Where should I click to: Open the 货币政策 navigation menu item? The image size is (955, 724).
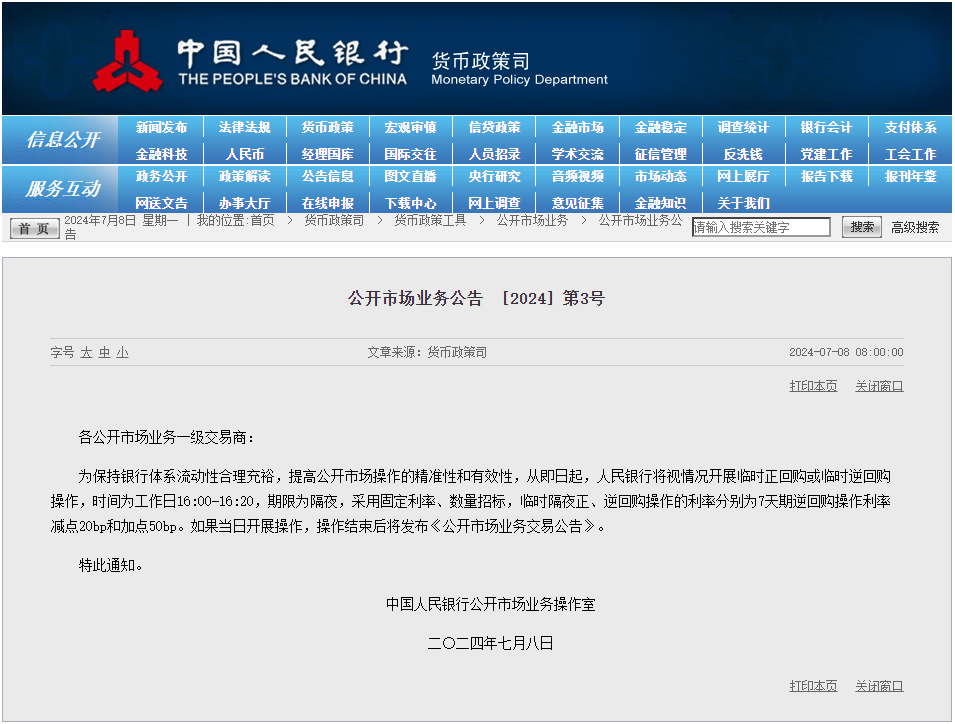(327, 128)
